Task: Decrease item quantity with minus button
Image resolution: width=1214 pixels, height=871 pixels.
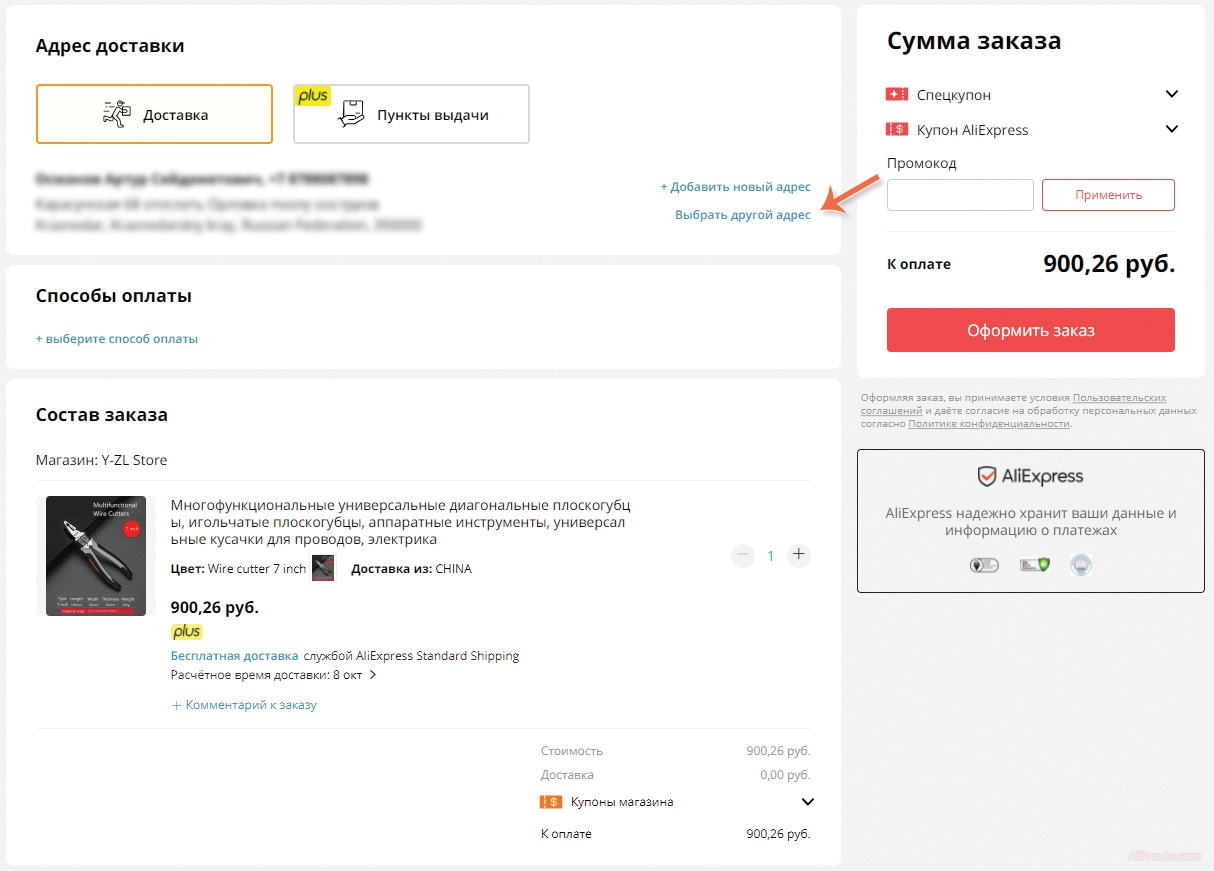Action: click(743, 555)
